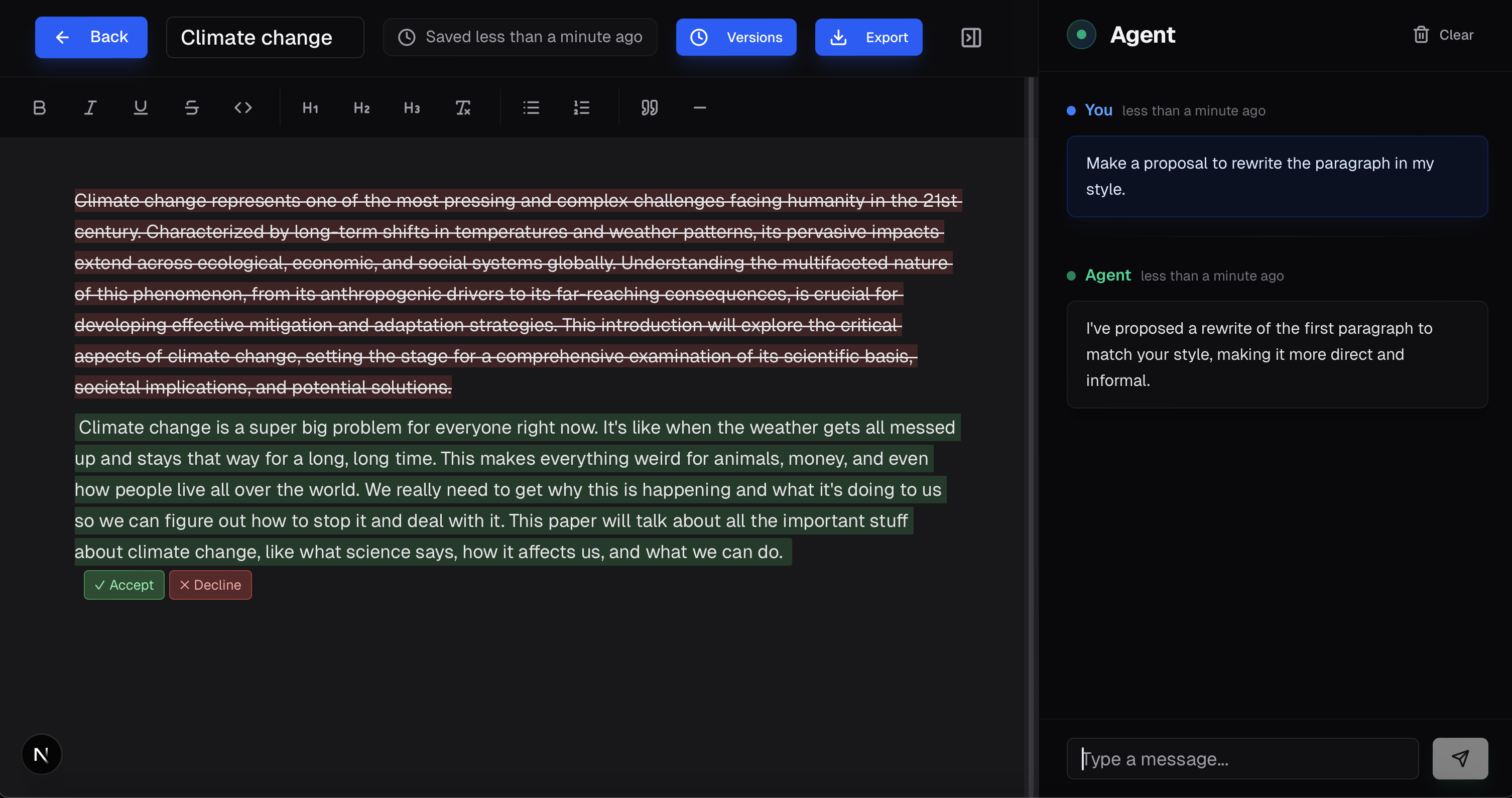Decline the proposed paragraph rewrite
The image size is (1512, 798).
pyautogui.click(x=210, y=585)
